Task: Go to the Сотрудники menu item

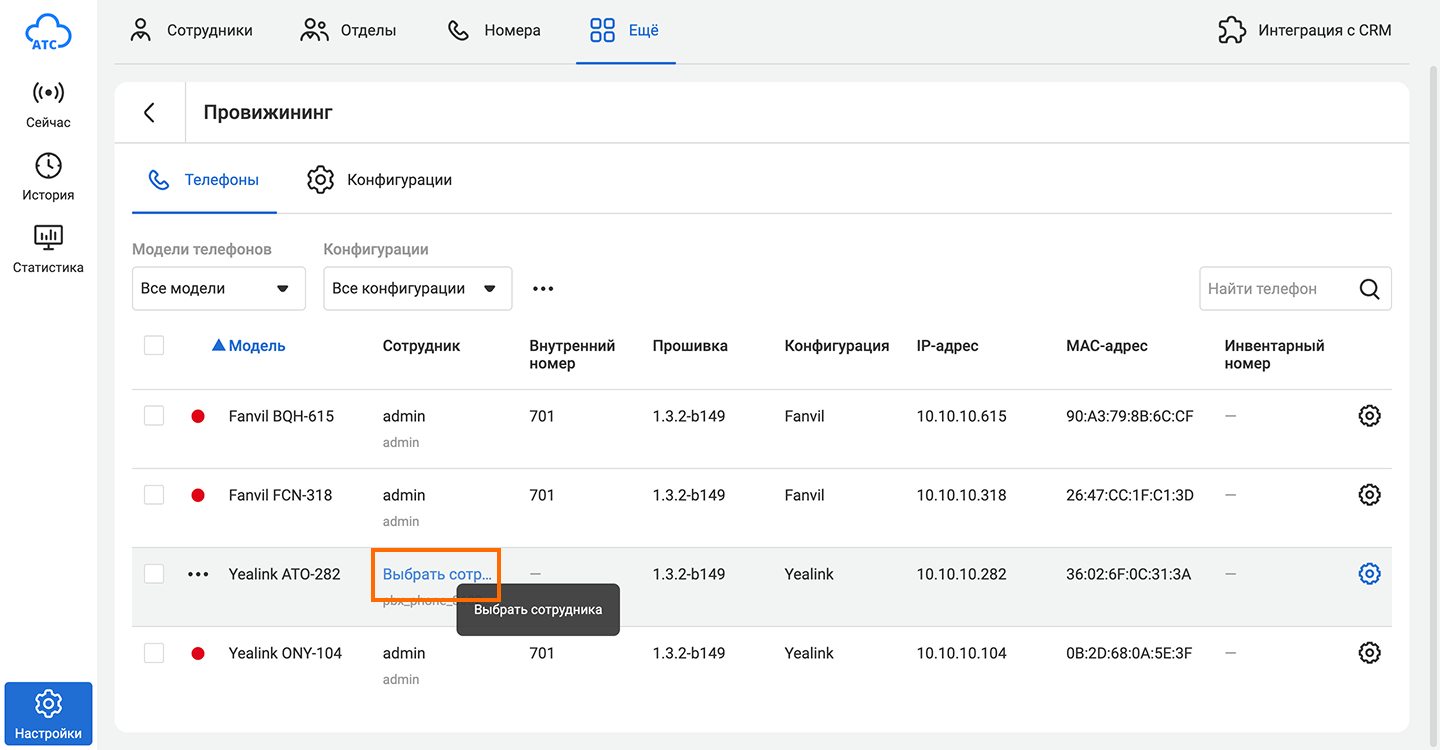Action: point(192,30)
